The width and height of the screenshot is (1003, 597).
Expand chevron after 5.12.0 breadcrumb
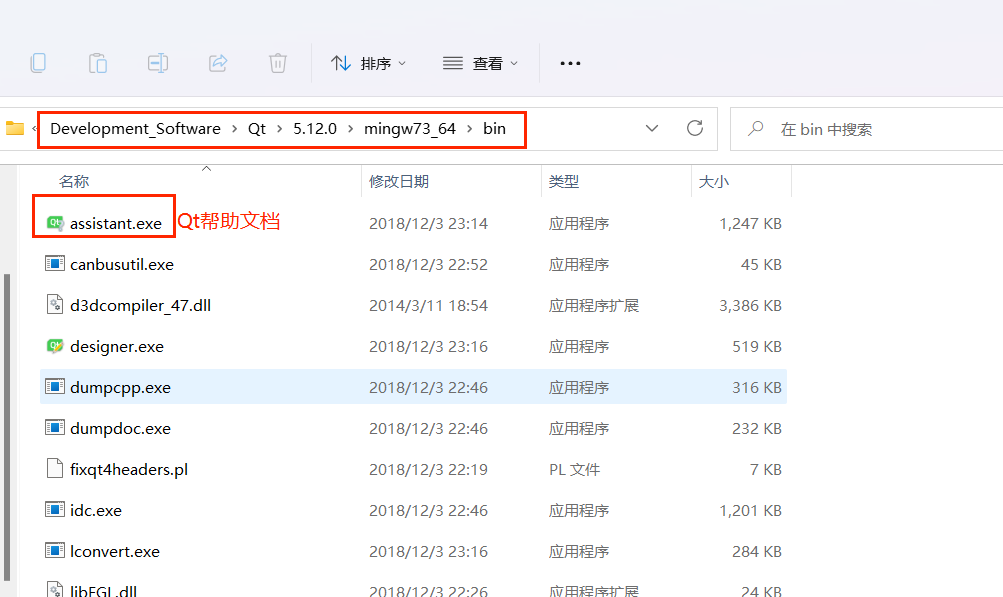pyautogui.click(x=351, y=129)
